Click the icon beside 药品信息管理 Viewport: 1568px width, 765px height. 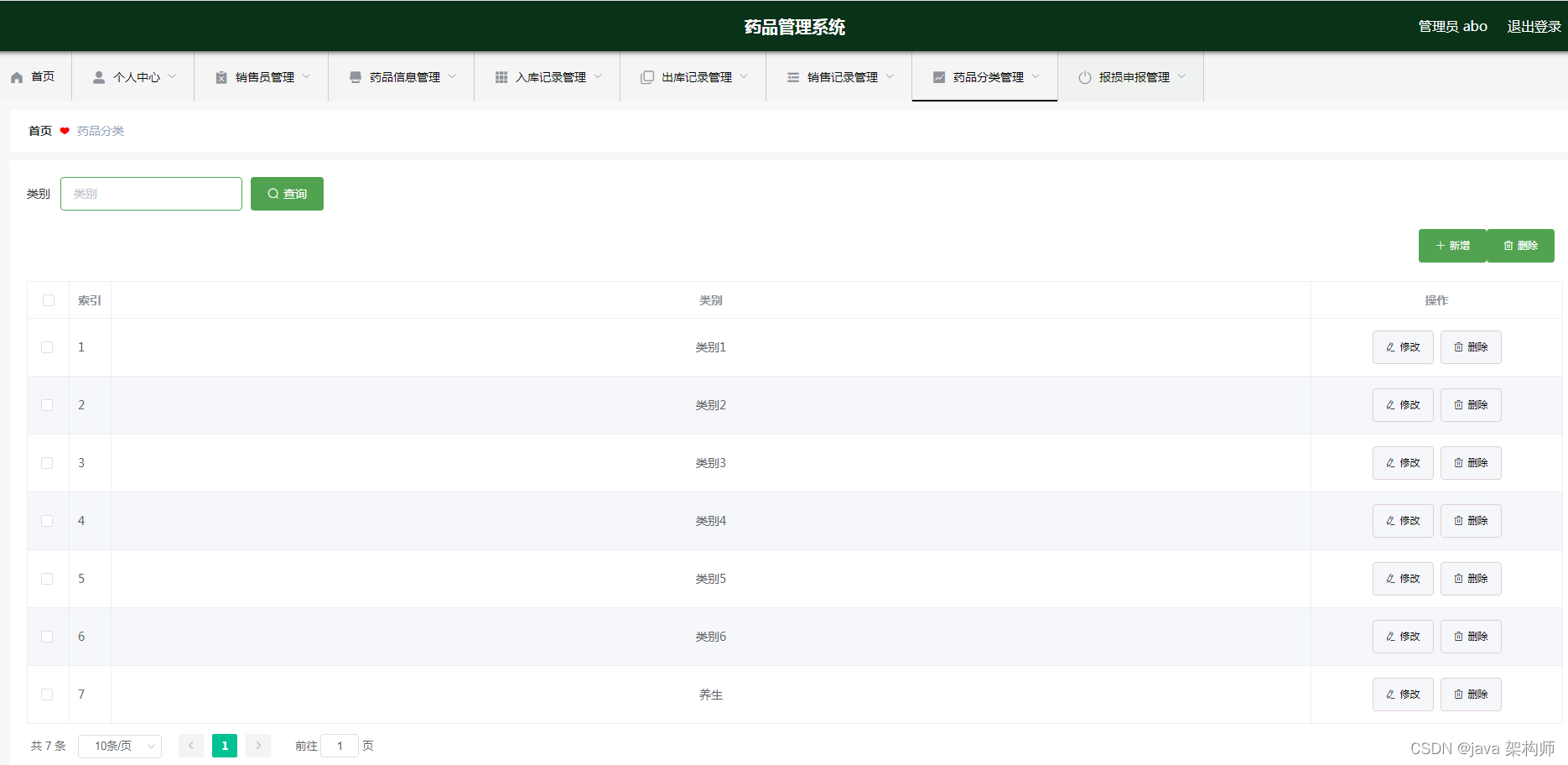pos(356,77)
